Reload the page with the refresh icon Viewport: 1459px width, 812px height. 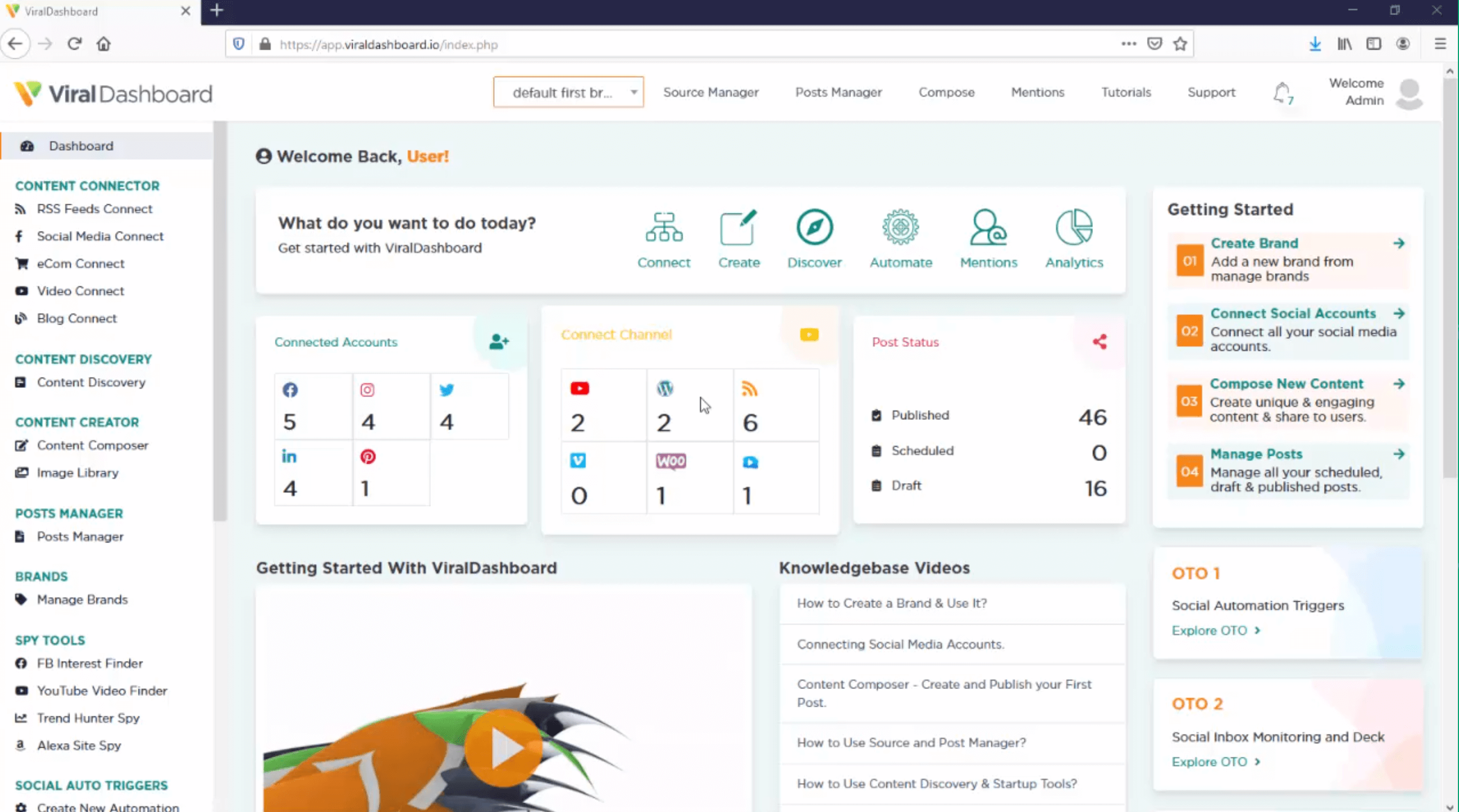75,44
